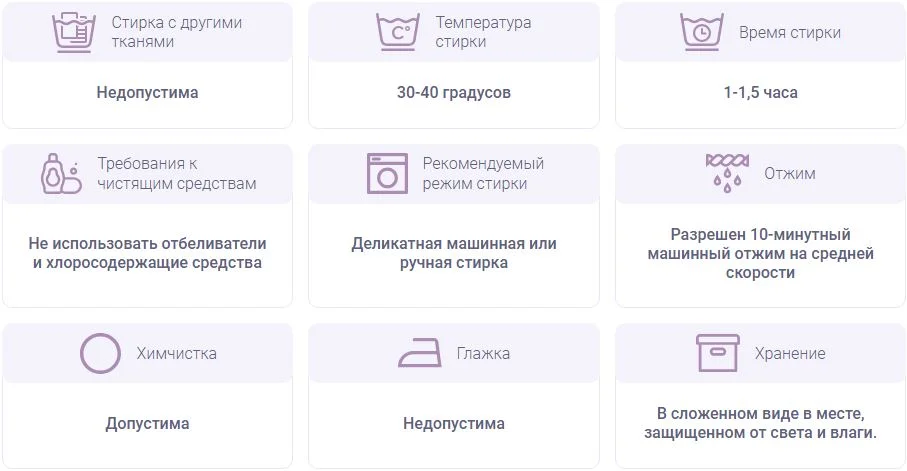Click the spin wringing drops icon
Screen dimensions: 907x471
click(x=727, y=173)
